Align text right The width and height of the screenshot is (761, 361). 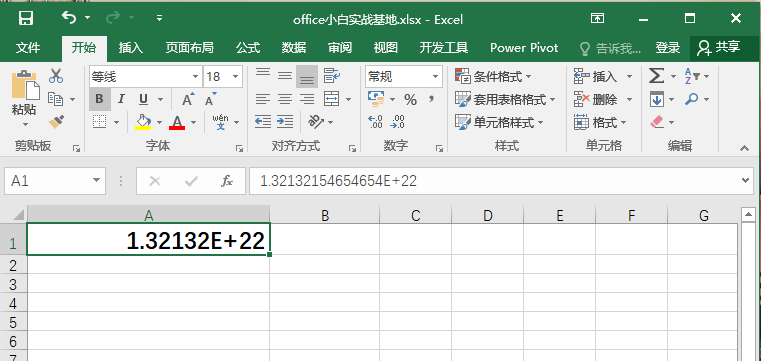[307, 99]
